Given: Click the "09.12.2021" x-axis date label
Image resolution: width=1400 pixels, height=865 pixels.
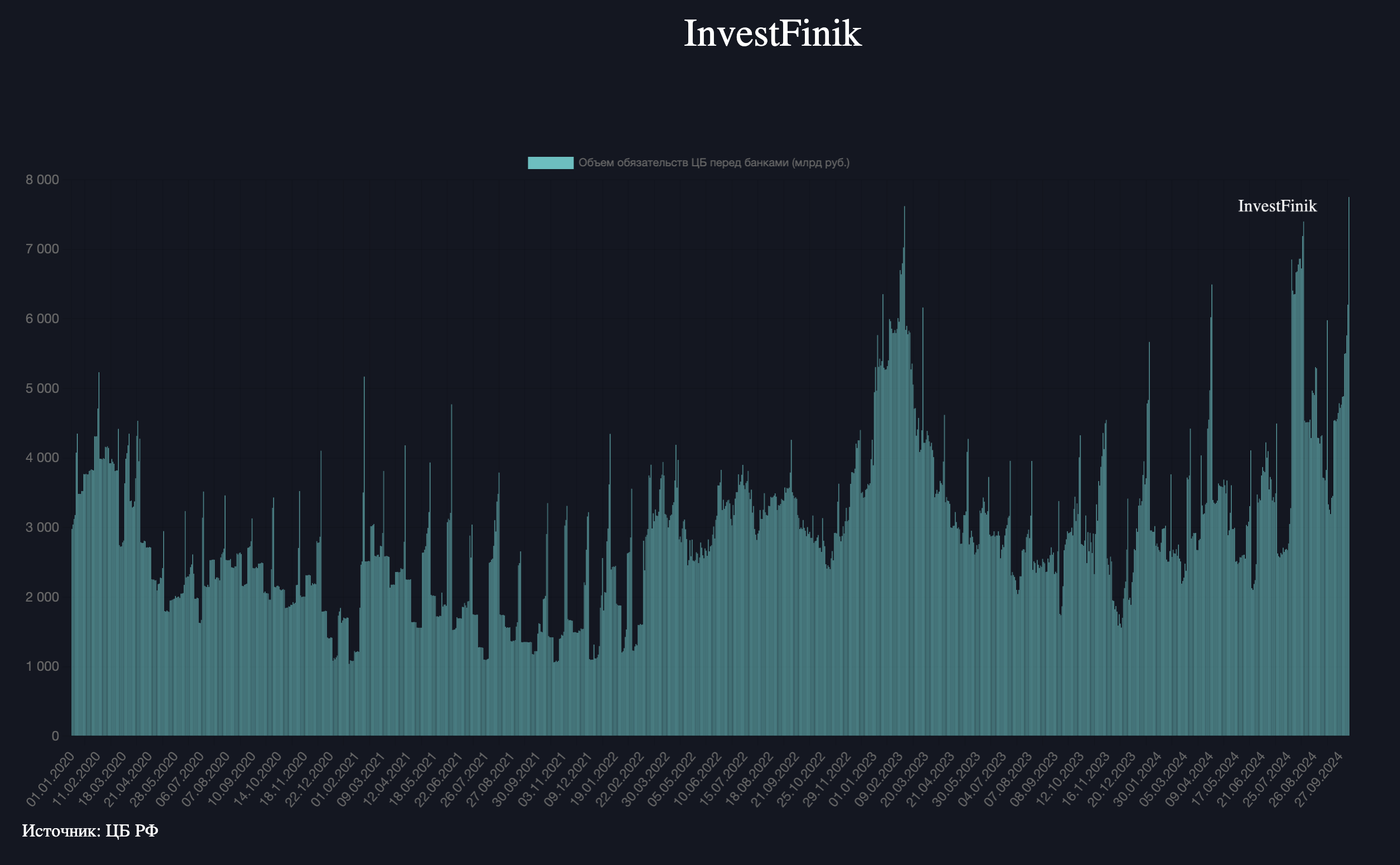Looking at the screenshot, I should click(x=569, y=779).
